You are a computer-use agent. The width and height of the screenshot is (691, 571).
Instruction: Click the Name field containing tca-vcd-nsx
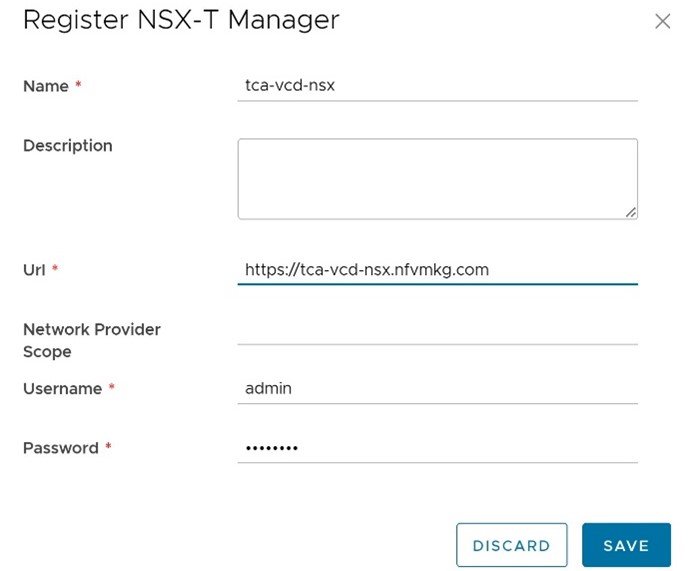coord(437,86)
